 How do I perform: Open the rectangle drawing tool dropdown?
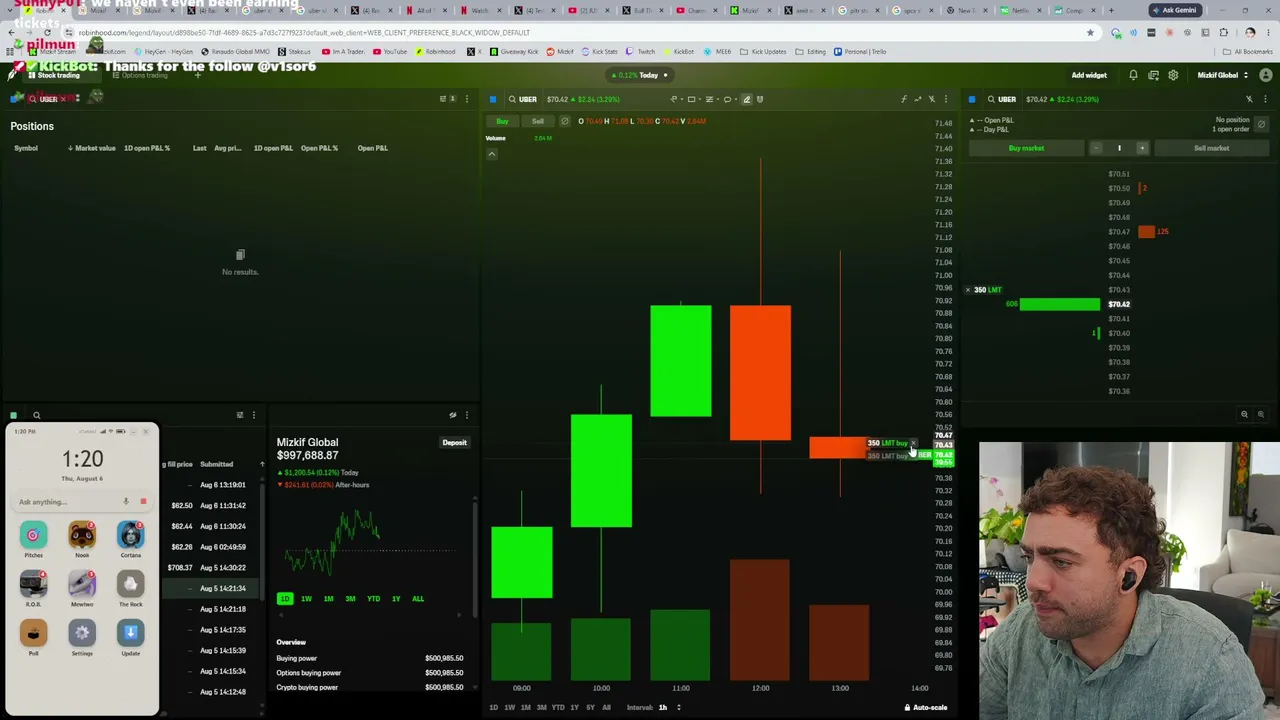pos(694,99)
